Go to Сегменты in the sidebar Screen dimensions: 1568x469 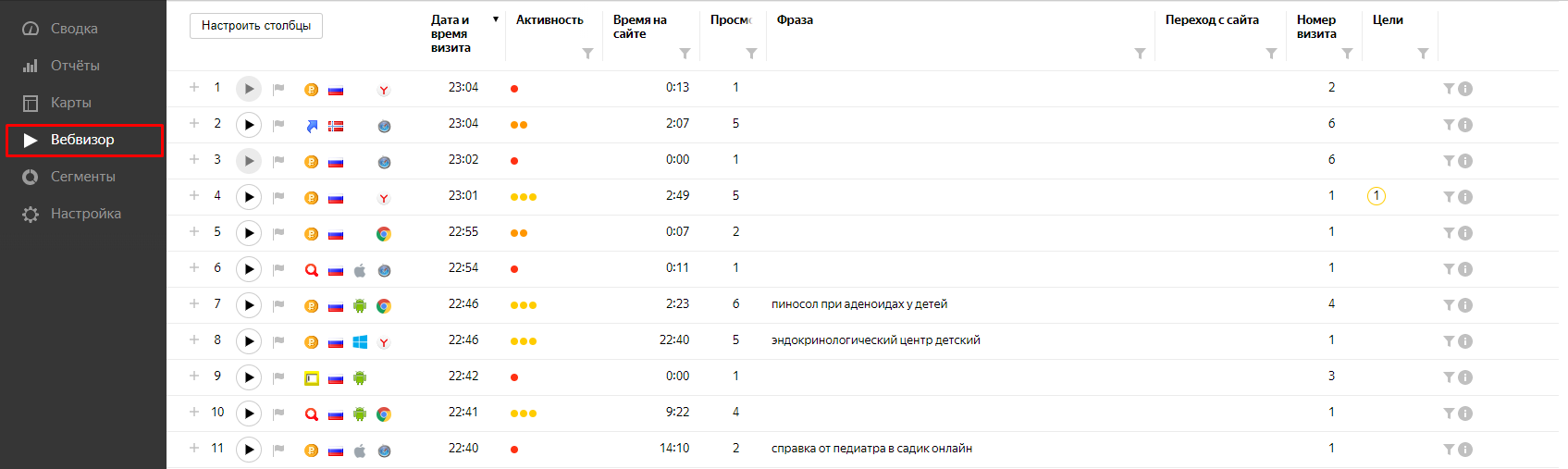(x=83, y=177)
